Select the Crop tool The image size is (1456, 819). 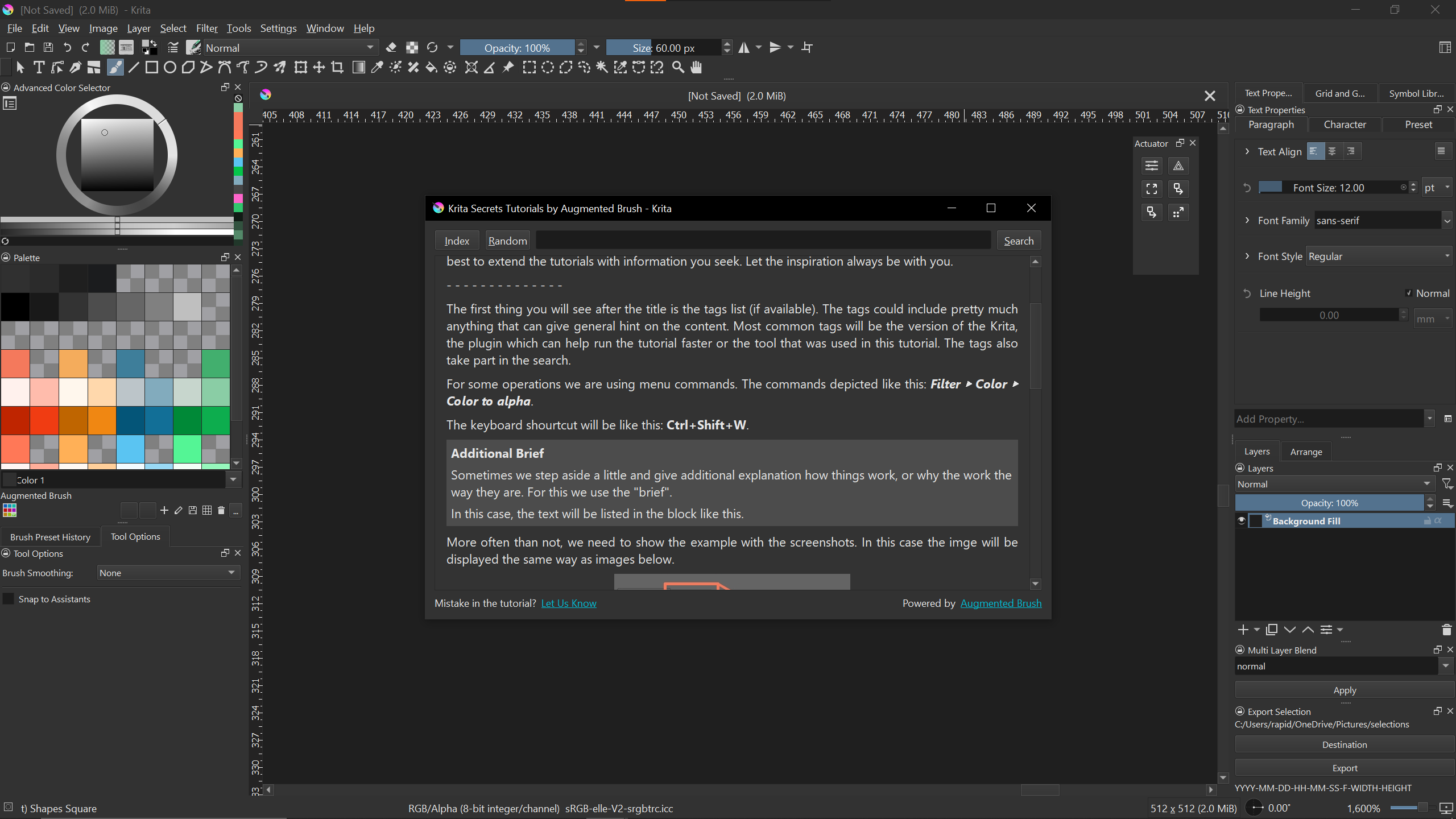[x=337, y=68]
